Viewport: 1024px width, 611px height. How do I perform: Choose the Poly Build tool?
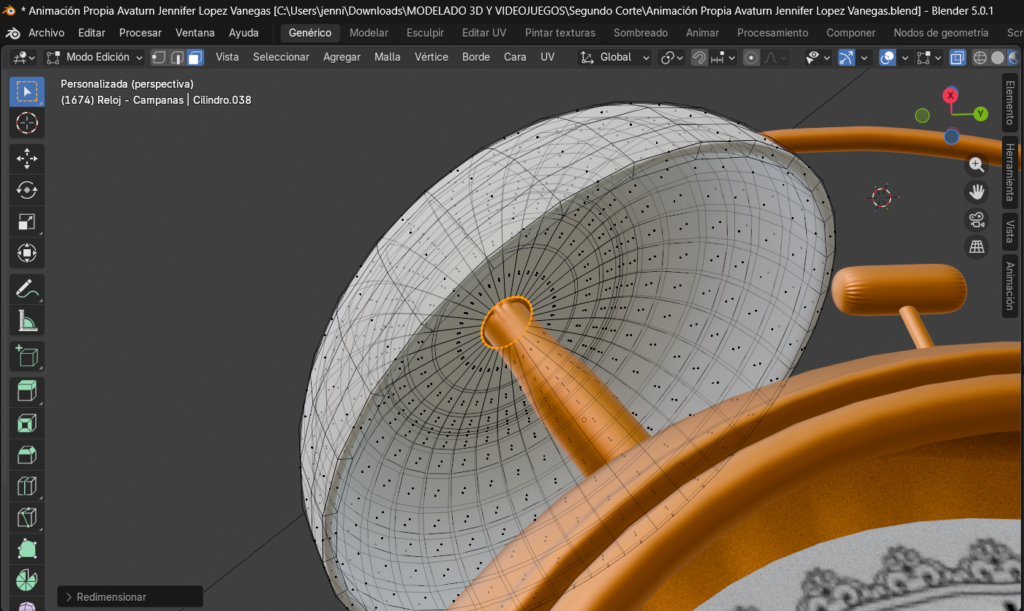[x=27, y=549]
